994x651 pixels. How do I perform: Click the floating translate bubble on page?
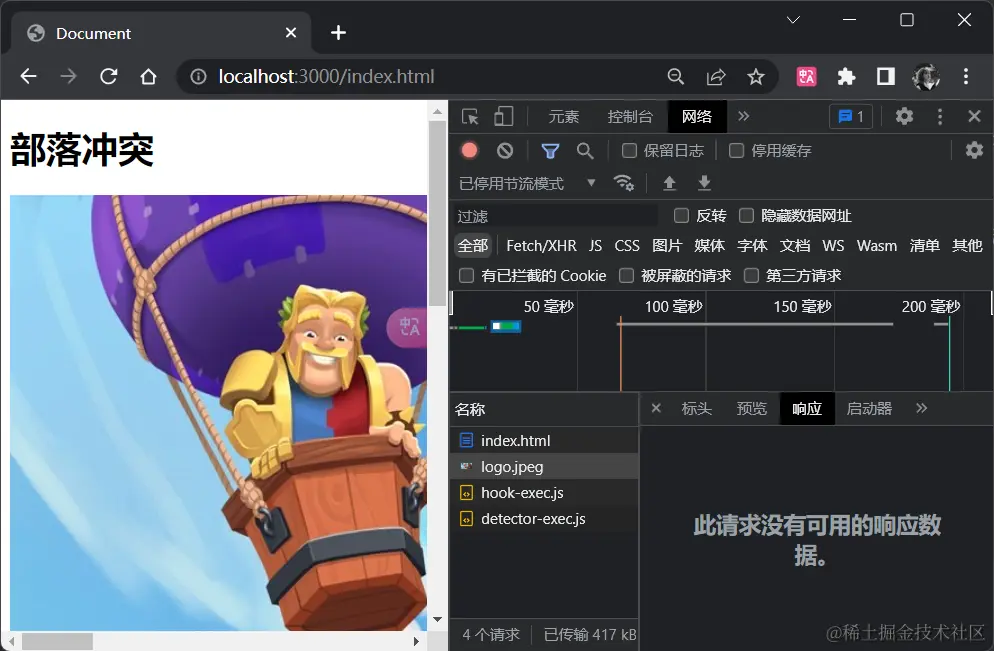[x=407, y=327]
